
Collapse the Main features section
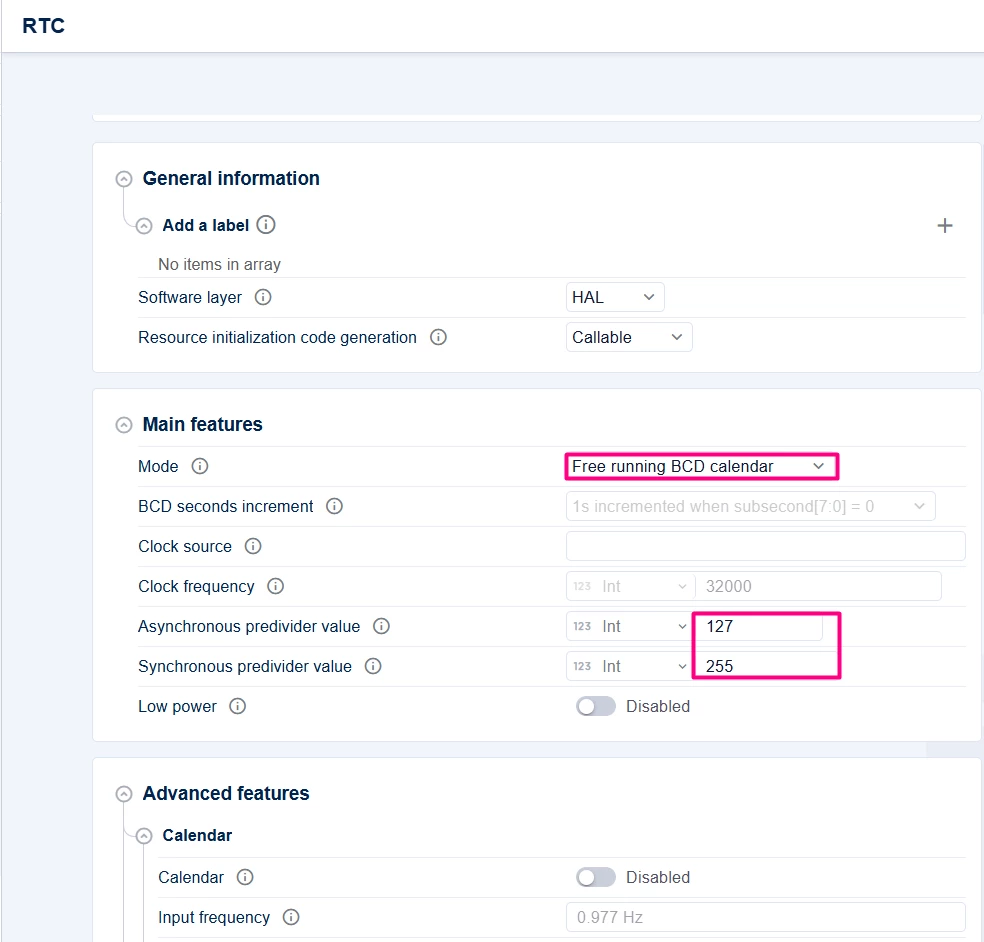click(x=124, y=425)
